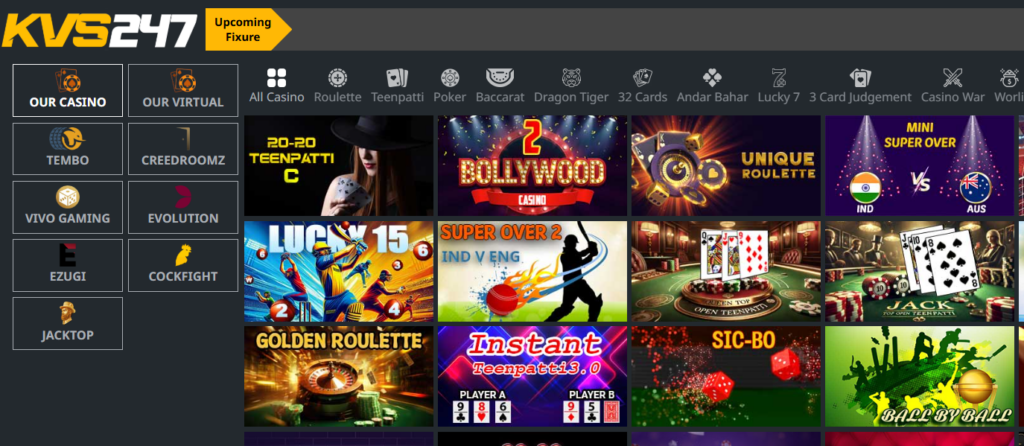Play Mini Super Over IND vs AUS

click(920, 166)
